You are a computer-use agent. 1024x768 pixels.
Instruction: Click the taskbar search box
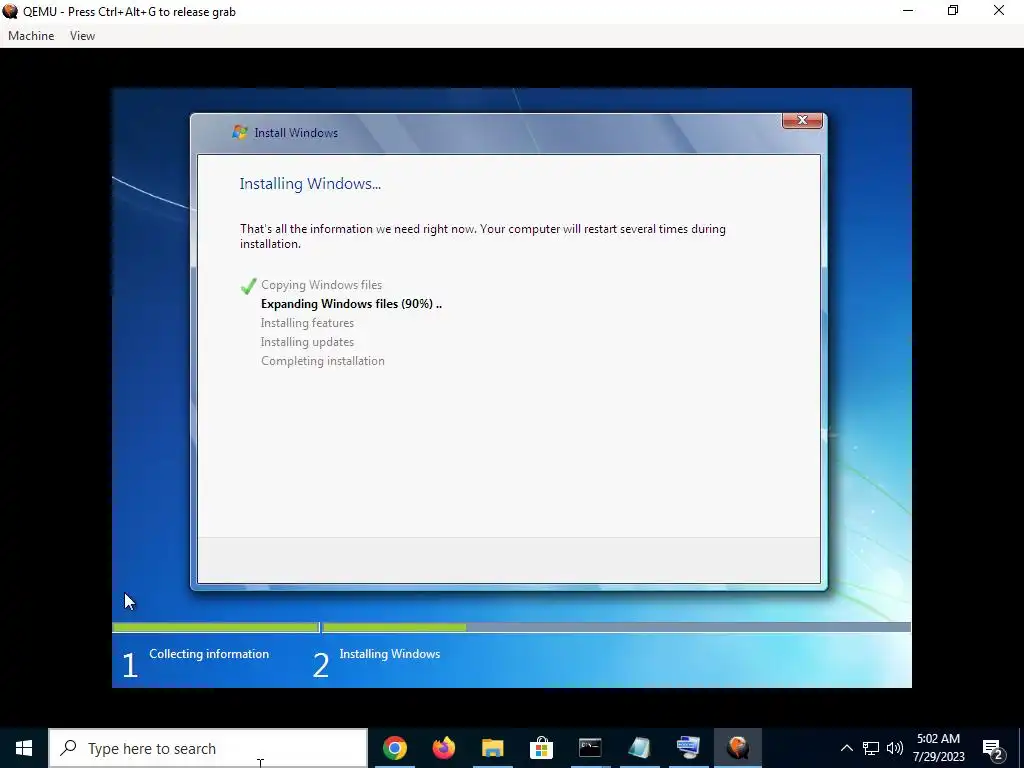(x=208, y=748)
